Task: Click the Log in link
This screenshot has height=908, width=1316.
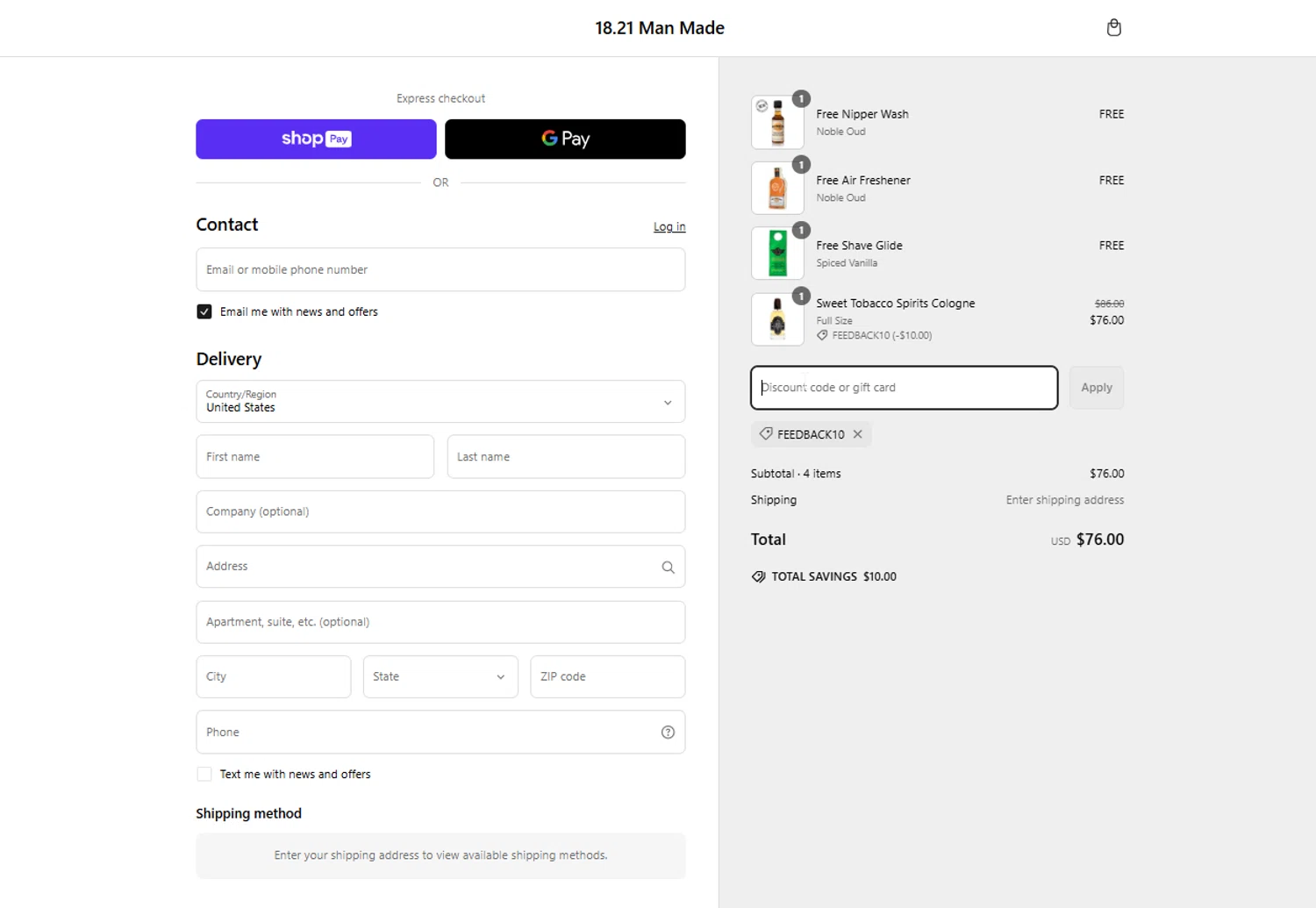Action: pos(669,227)
